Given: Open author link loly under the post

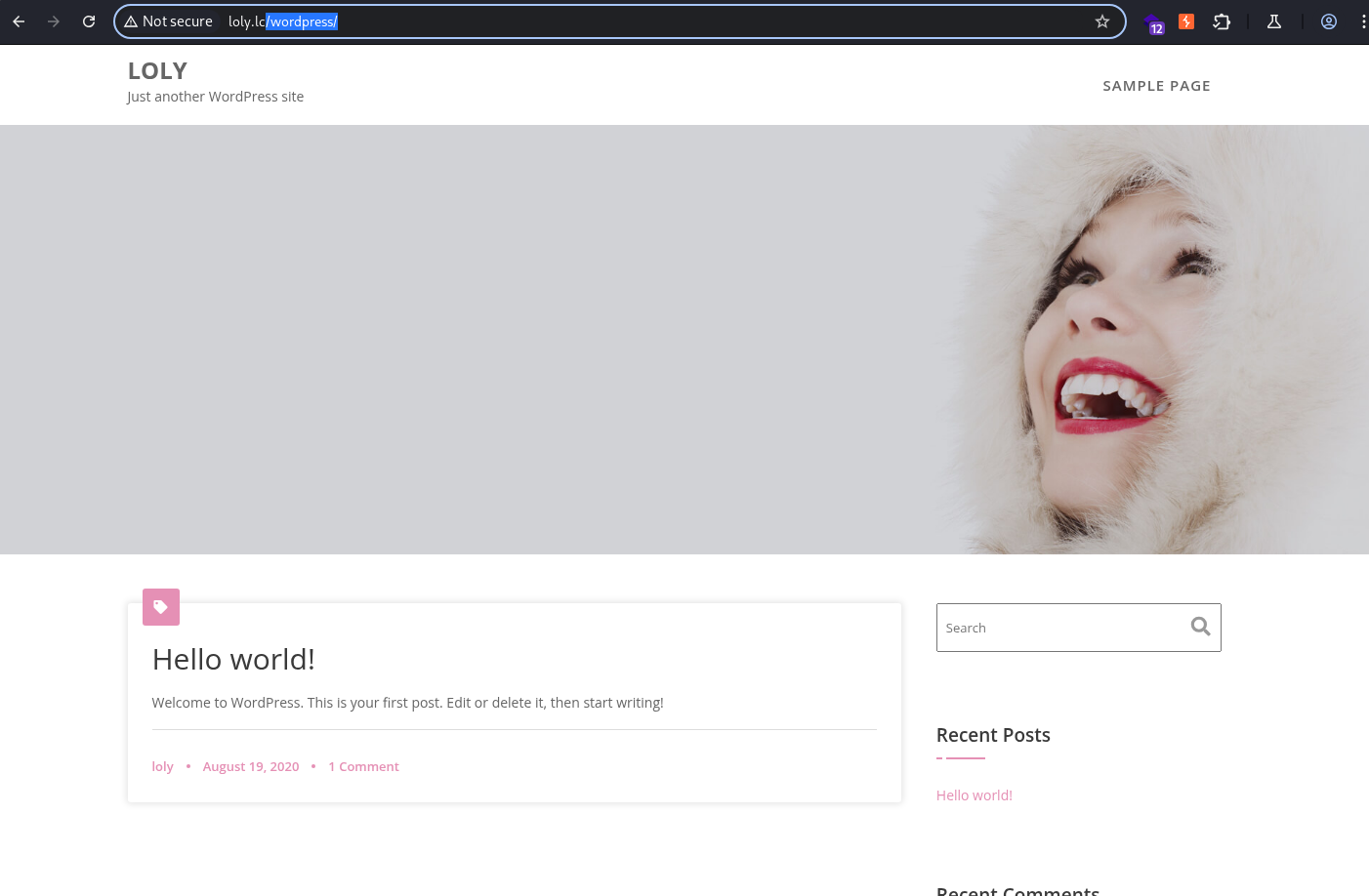Looking at the screenshot, I should point(162,767).
